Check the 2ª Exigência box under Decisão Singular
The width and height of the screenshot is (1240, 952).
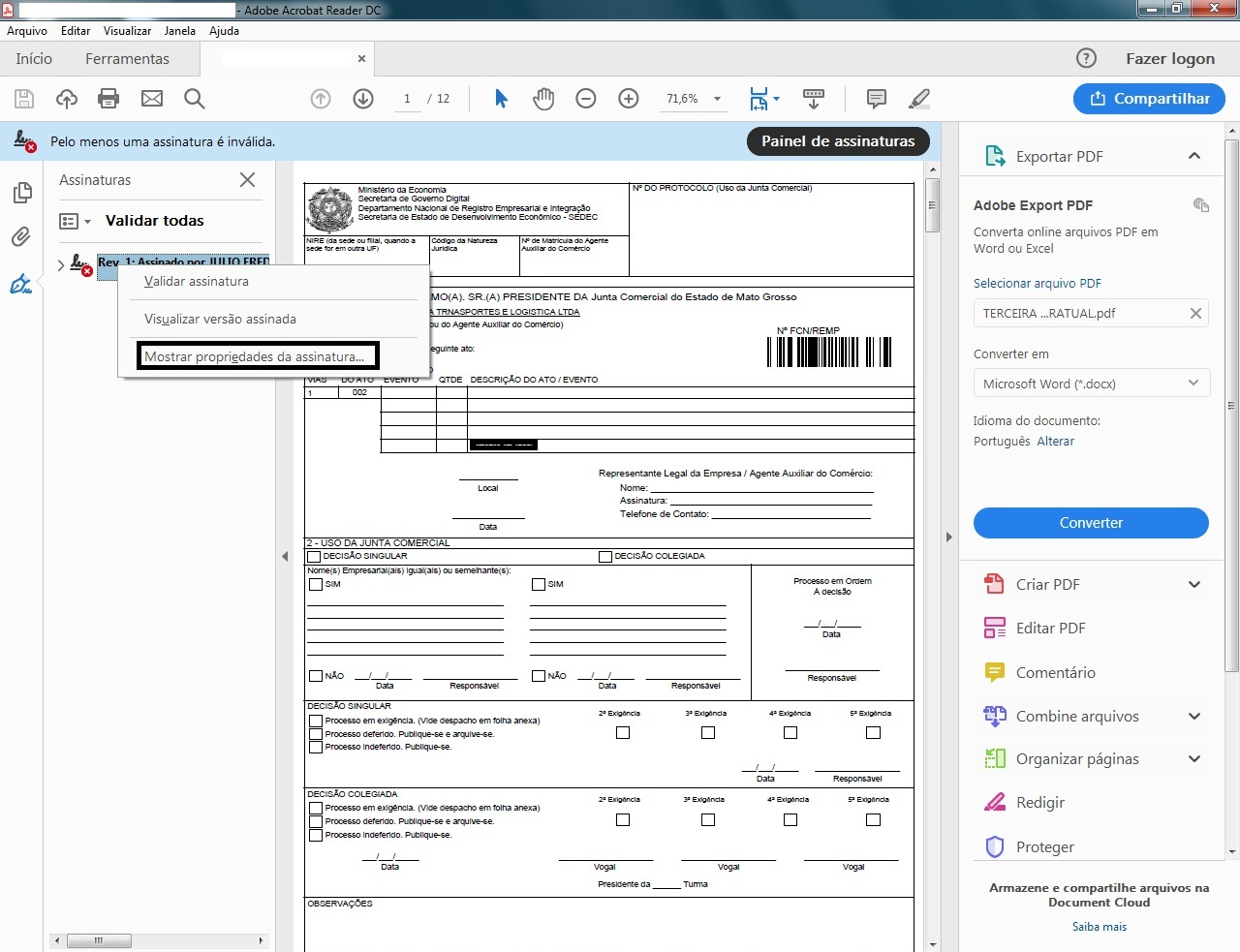point(623,733)
